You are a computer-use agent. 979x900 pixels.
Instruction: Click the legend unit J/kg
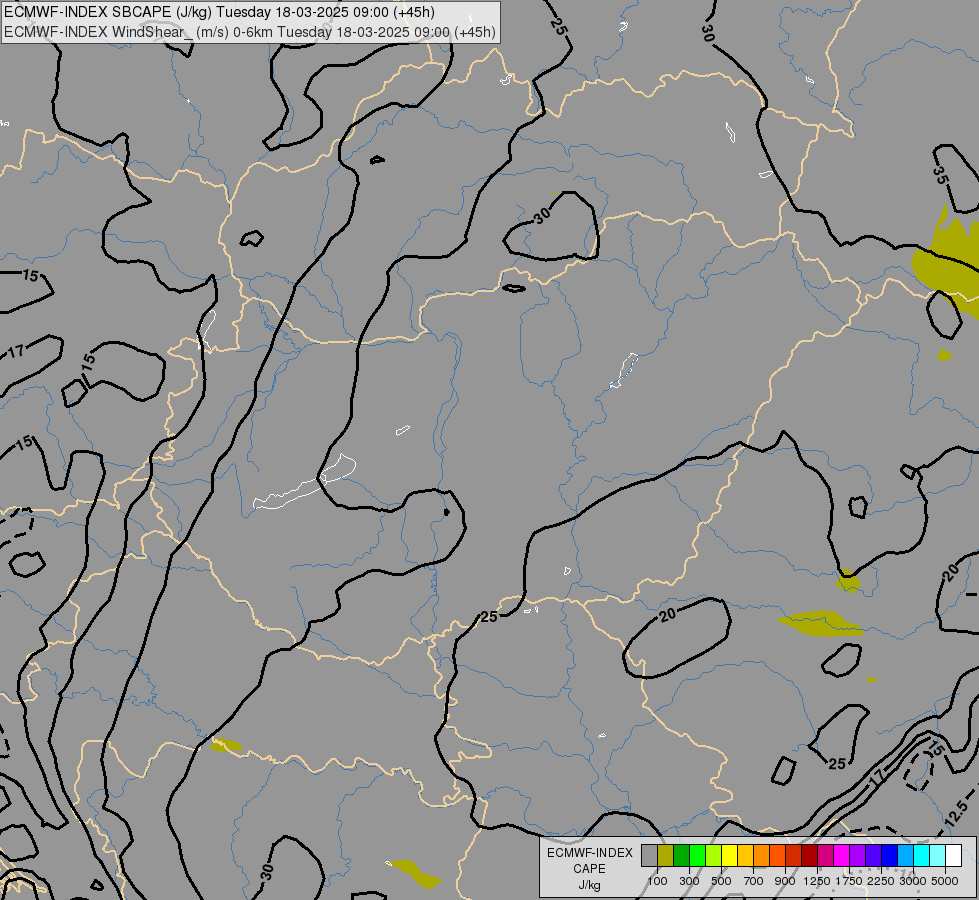point(589,886)
